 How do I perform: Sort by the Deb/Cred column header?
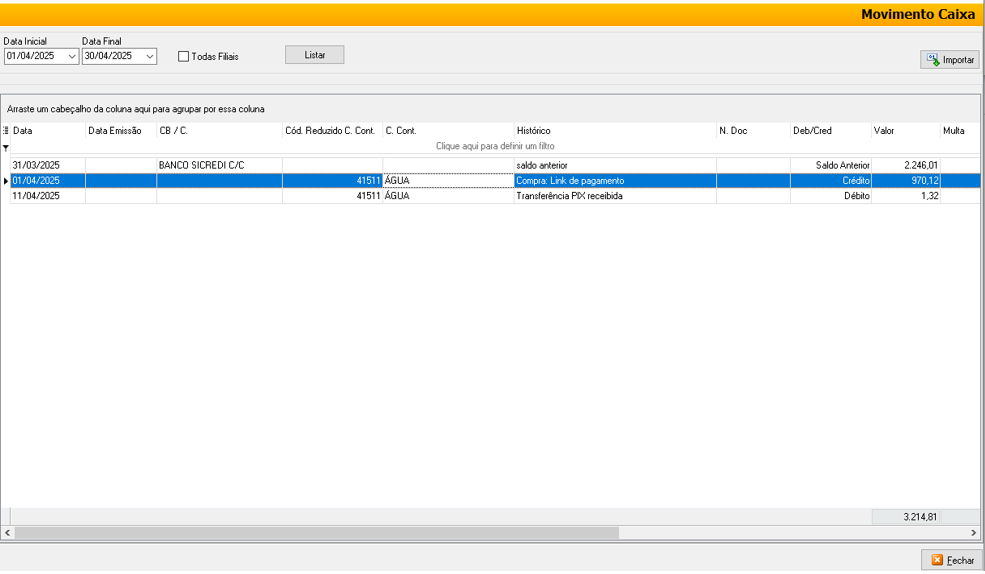[x=830, y=131]
